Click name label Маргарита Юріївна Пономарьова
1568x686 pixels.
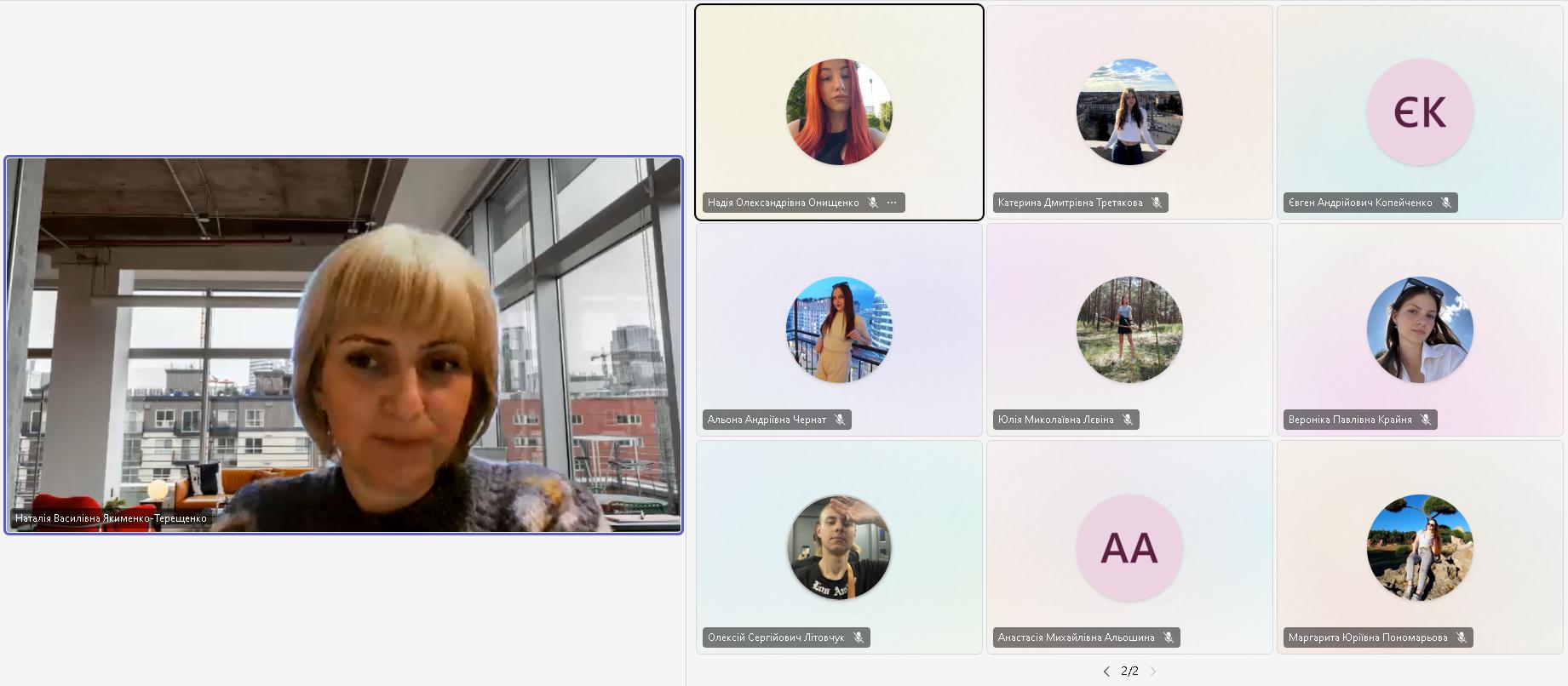coord(1368,637)
